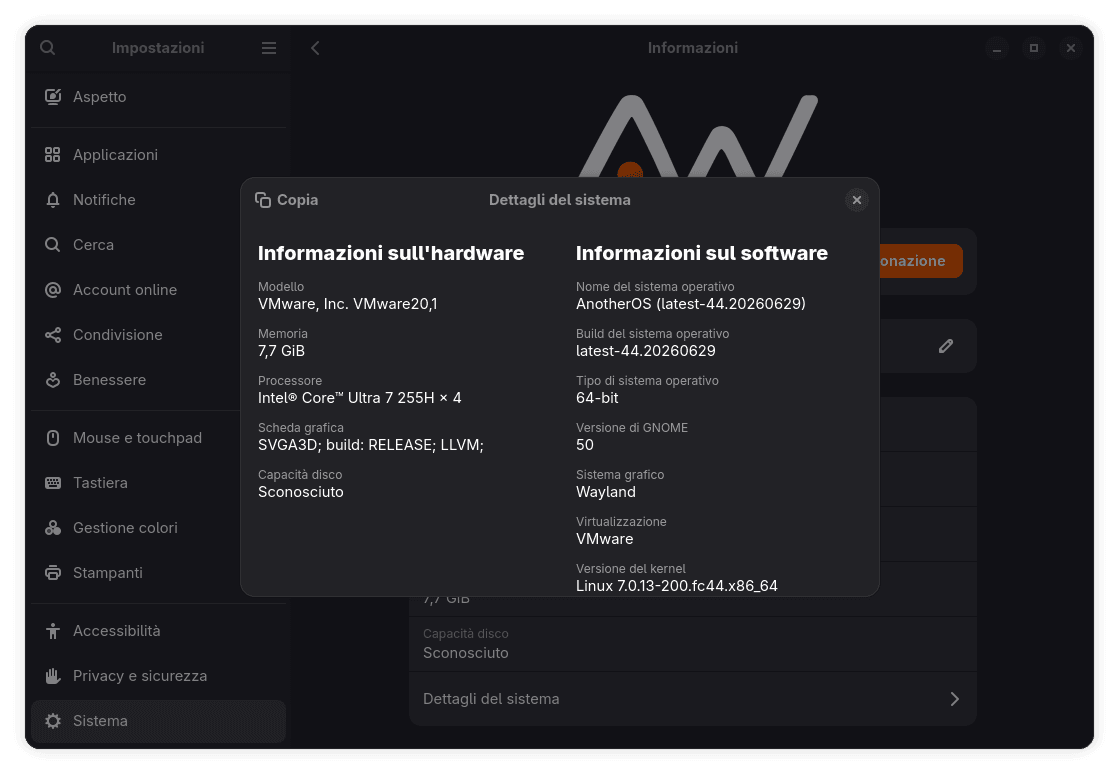The height and width of the screenshot is (774, 1119).
Task: Click 'AnotherOS (latest-44.20260629)' OS name
Action: [691, 304]
